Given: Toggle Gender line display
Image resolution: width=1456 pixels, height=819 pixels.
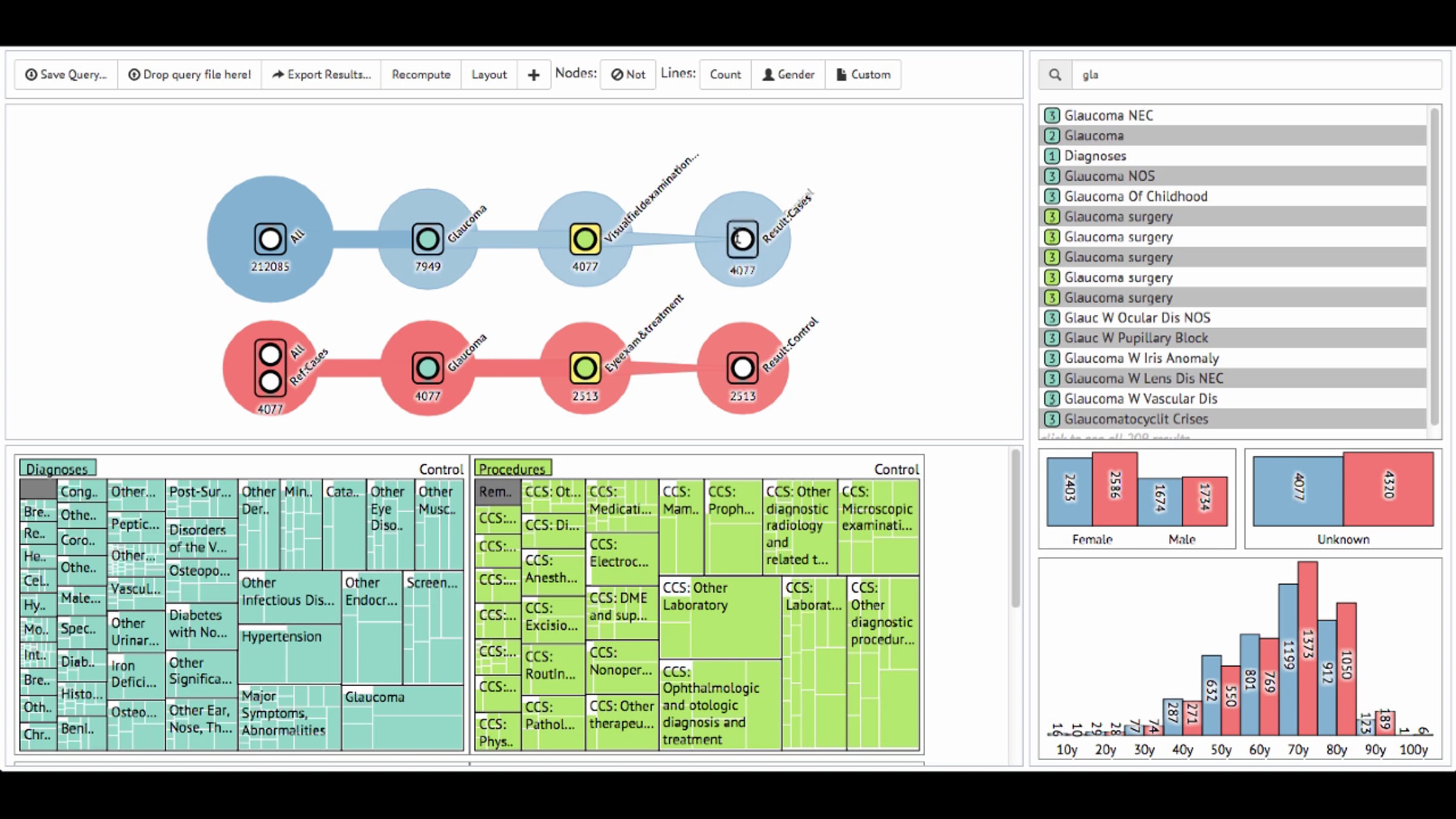Looking at the screenshot, I should pyautogui.click(x=789, y=75).
